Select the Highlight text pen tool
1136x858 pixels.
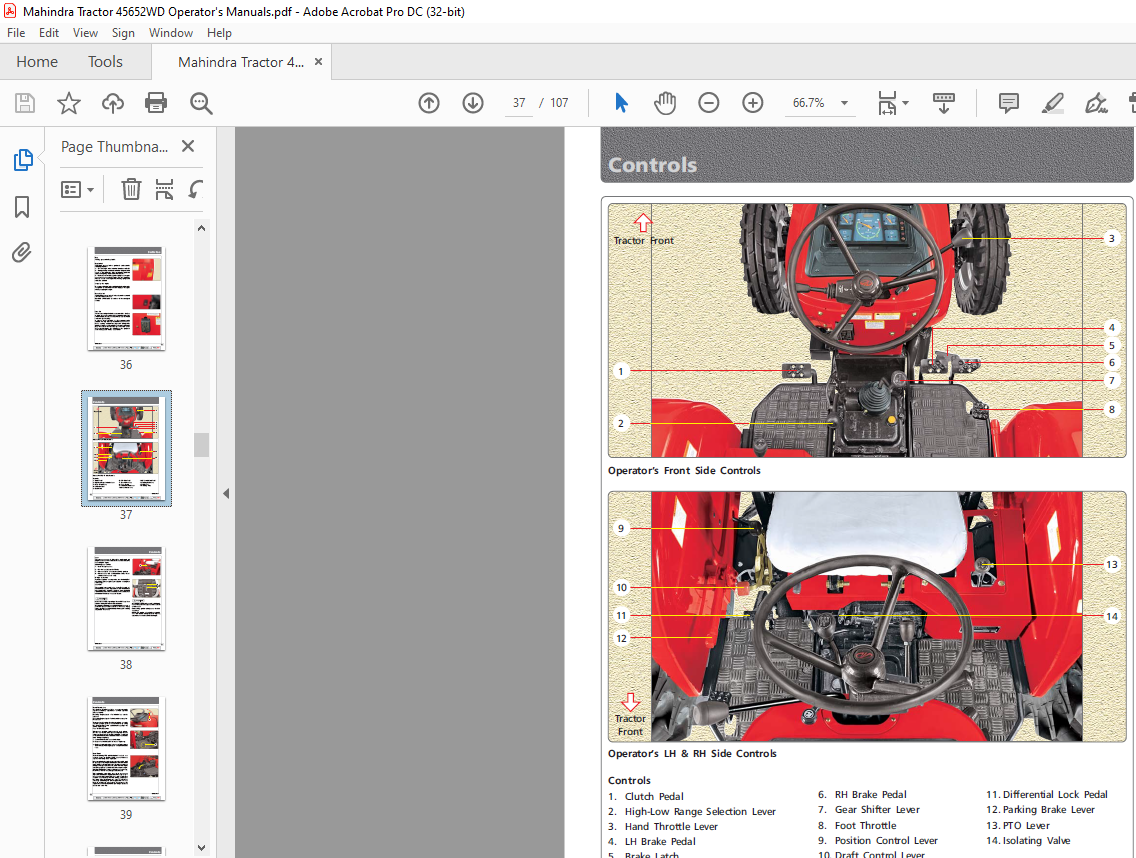click(1052, 103)
